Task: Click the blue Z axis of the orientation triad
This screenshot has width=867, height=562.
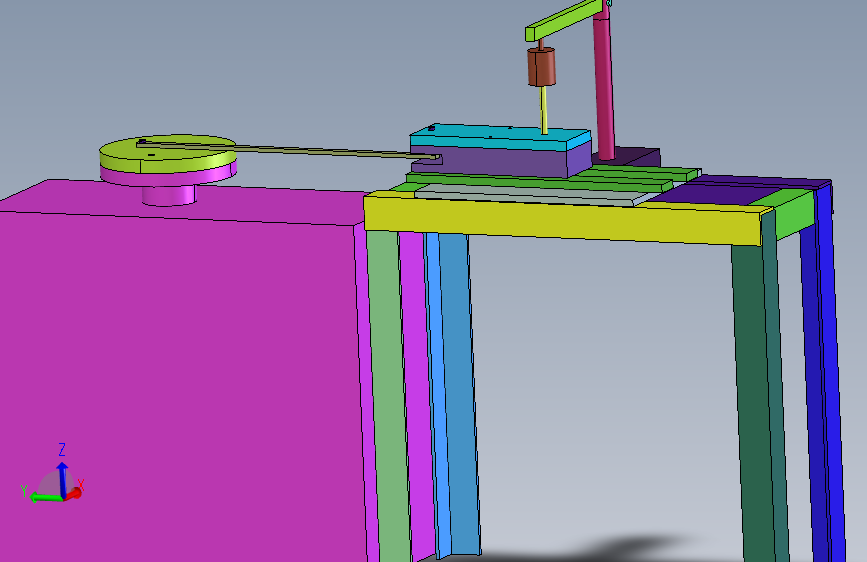Action: pyautogui.click(x=62, y=479)
